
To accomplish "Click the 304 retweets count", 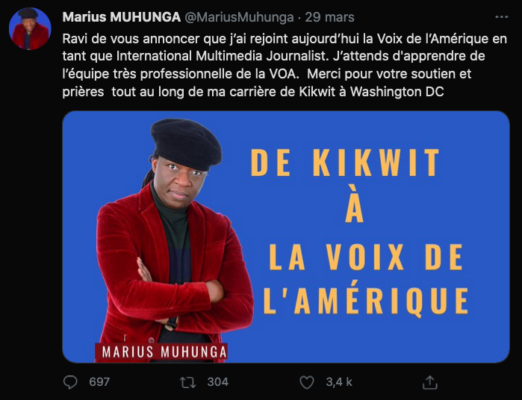I will click(218, 382).
